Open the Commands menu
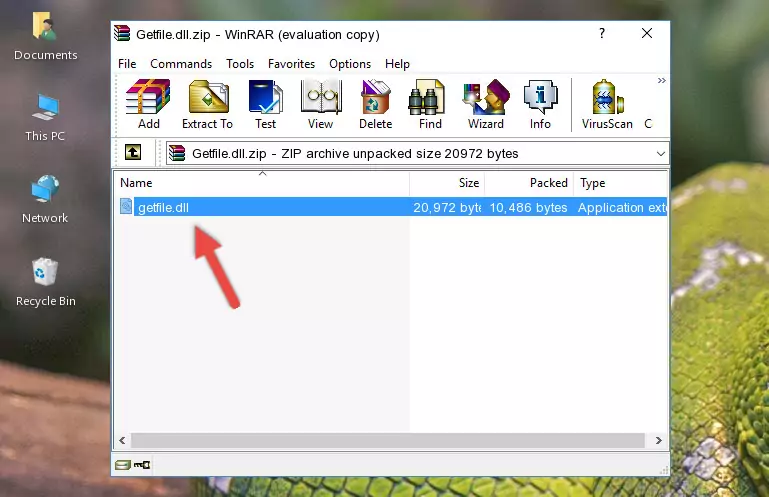769x497 pixels. click(x=181, y=64)
